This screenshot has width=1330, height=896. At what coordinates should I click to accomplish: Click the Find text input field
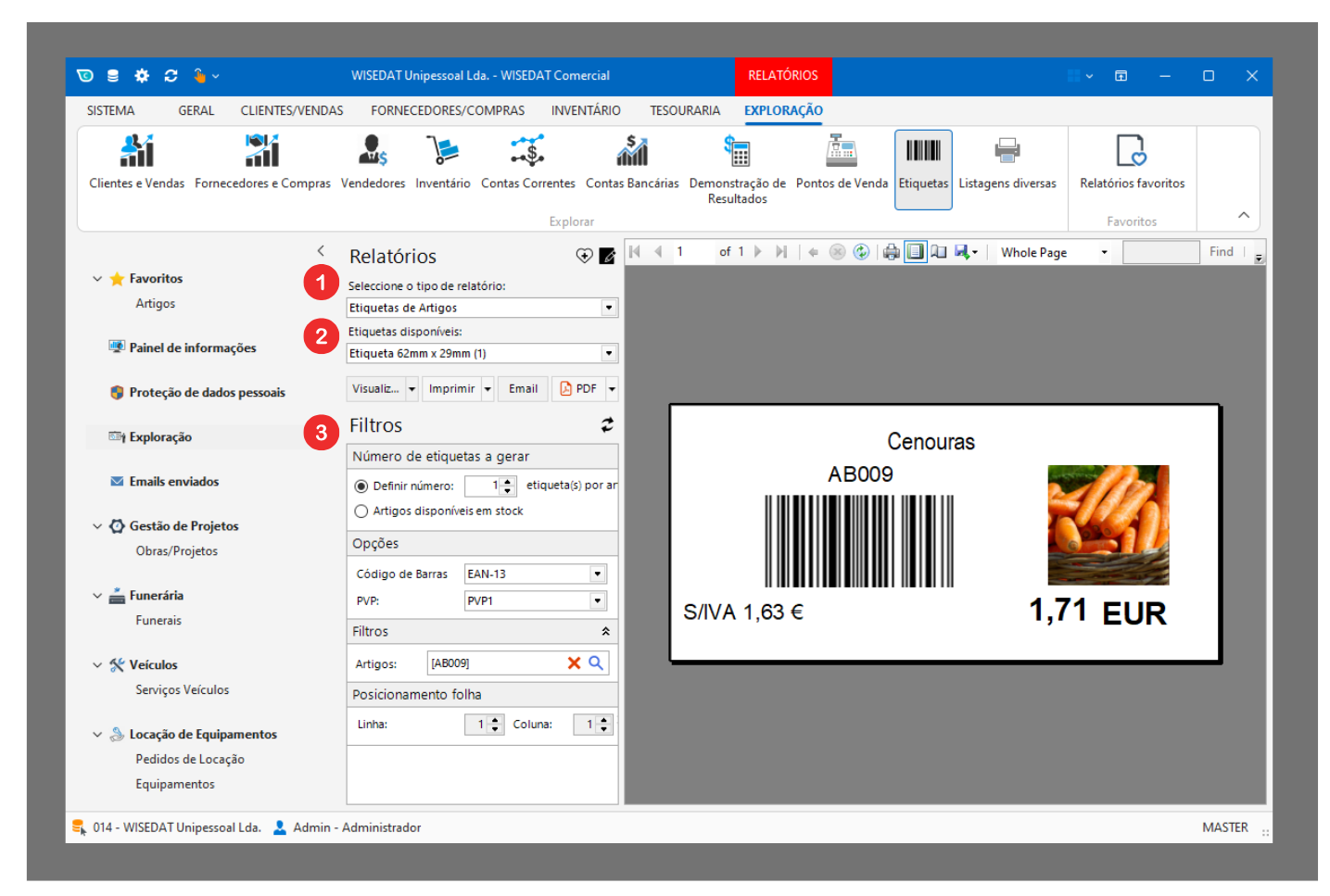point(1160,253)
